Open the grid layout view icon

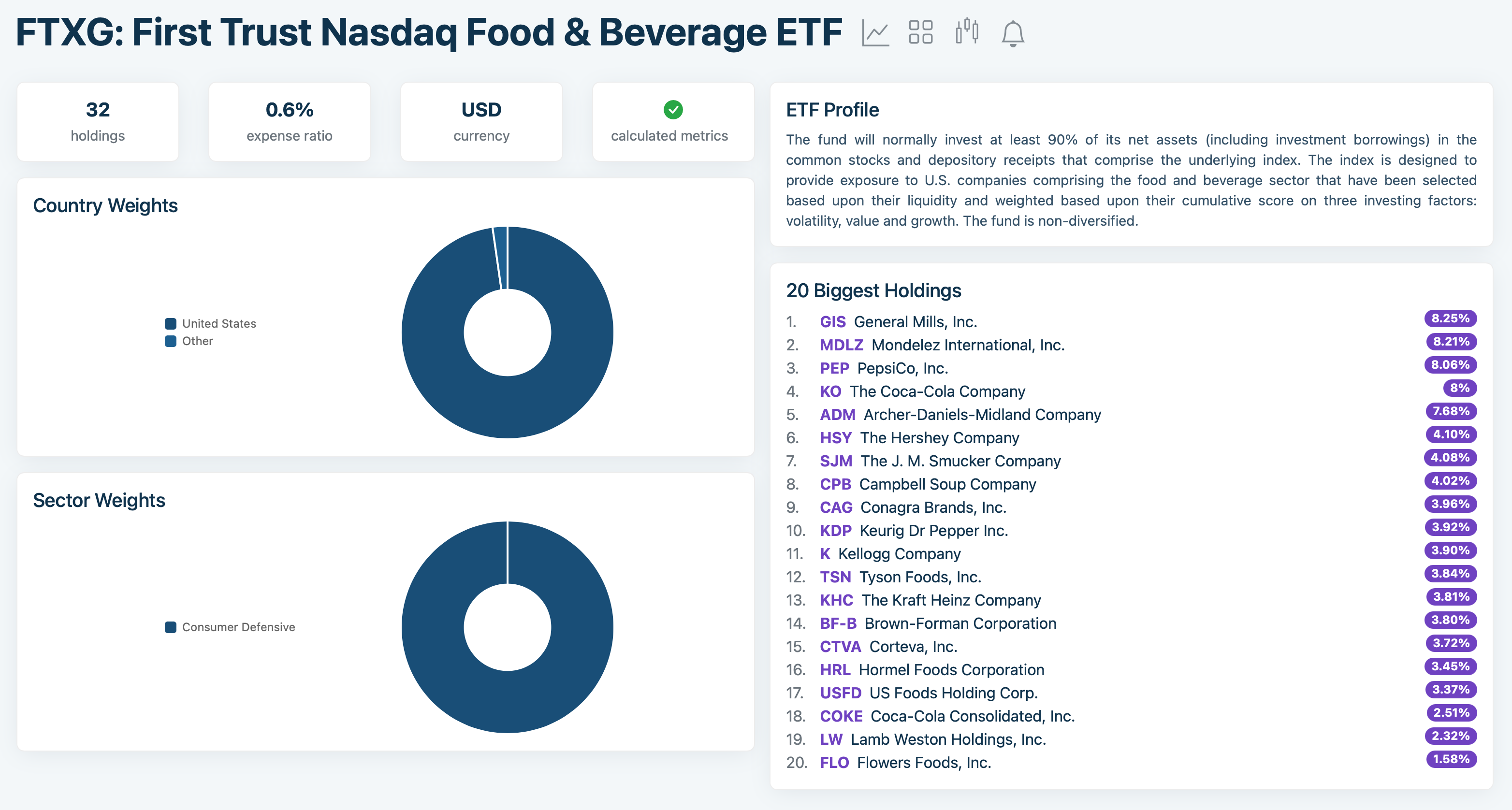[x=920, y=32]
